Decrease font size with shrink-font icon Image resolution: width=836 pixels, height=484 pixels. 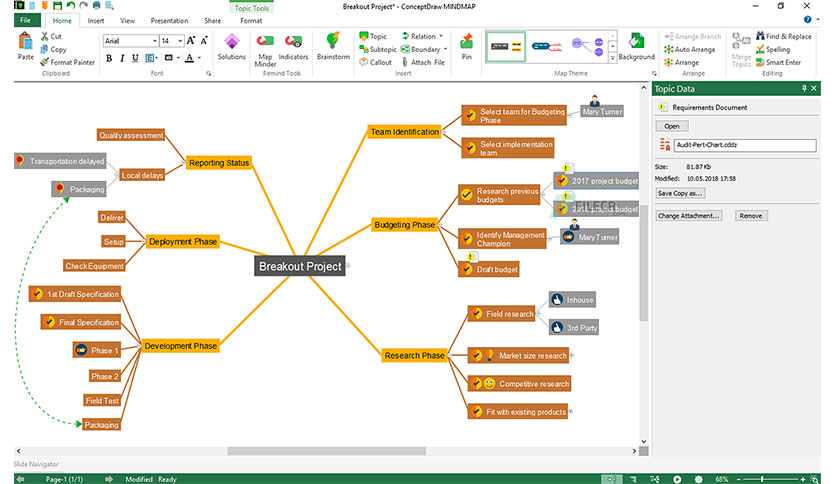pos(204,41)
